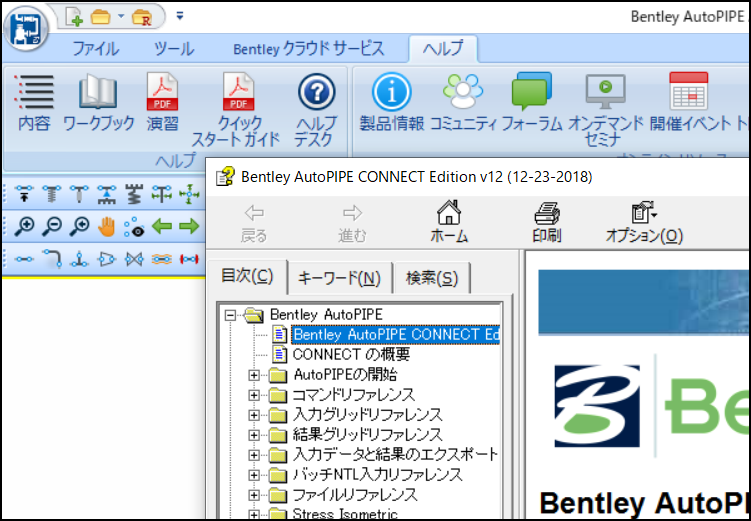751x521 pixels.
Task: Click 印刷 print button
Action: (547, 222)
